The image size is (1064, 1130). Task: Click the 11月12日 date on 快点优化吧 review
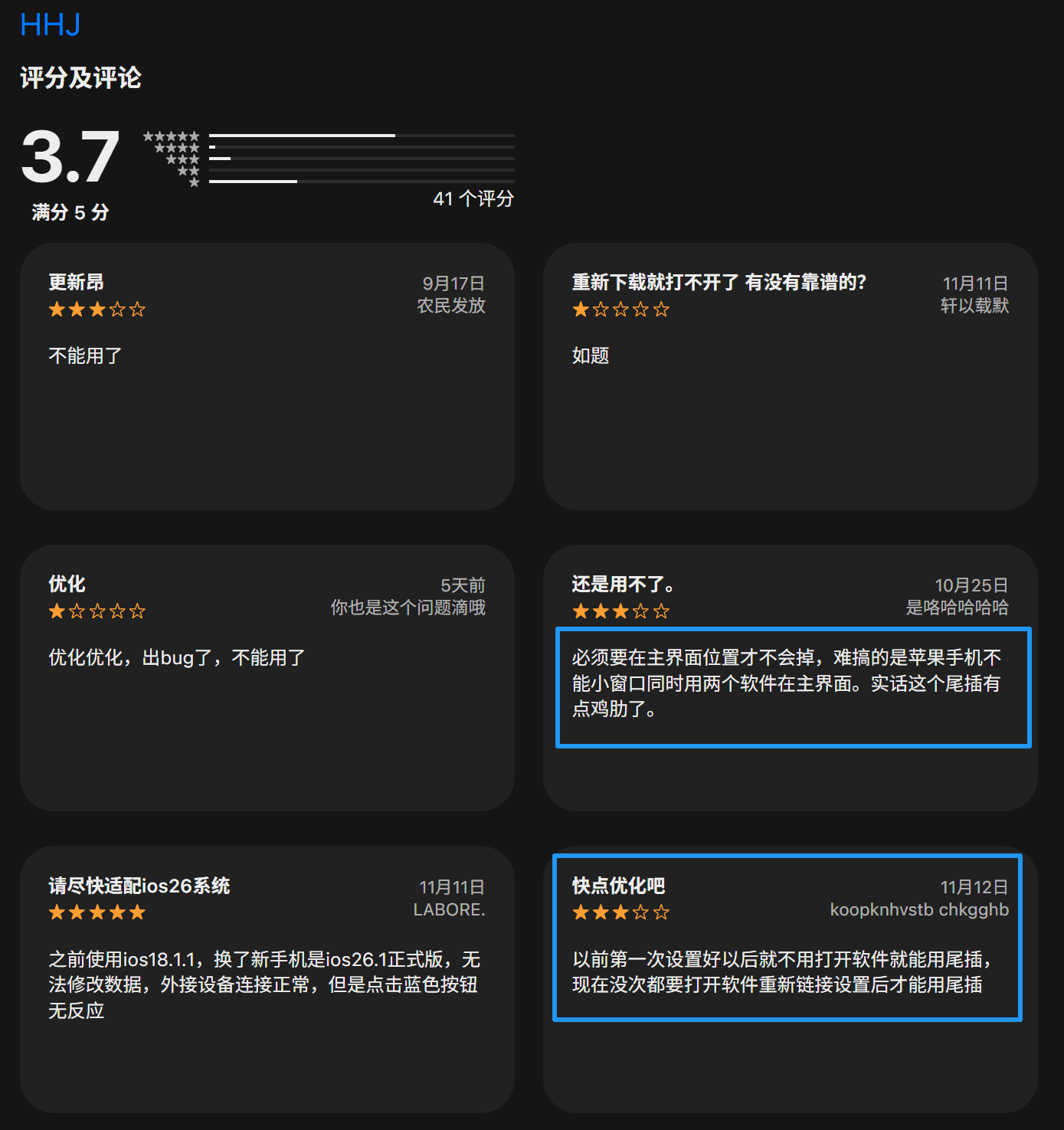(975, 886)
